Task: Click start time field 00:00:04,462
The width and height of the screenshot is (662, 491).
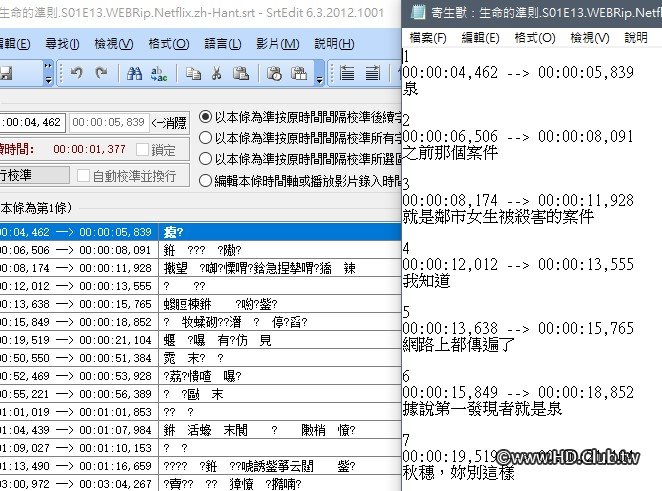Action: point(33,123)
